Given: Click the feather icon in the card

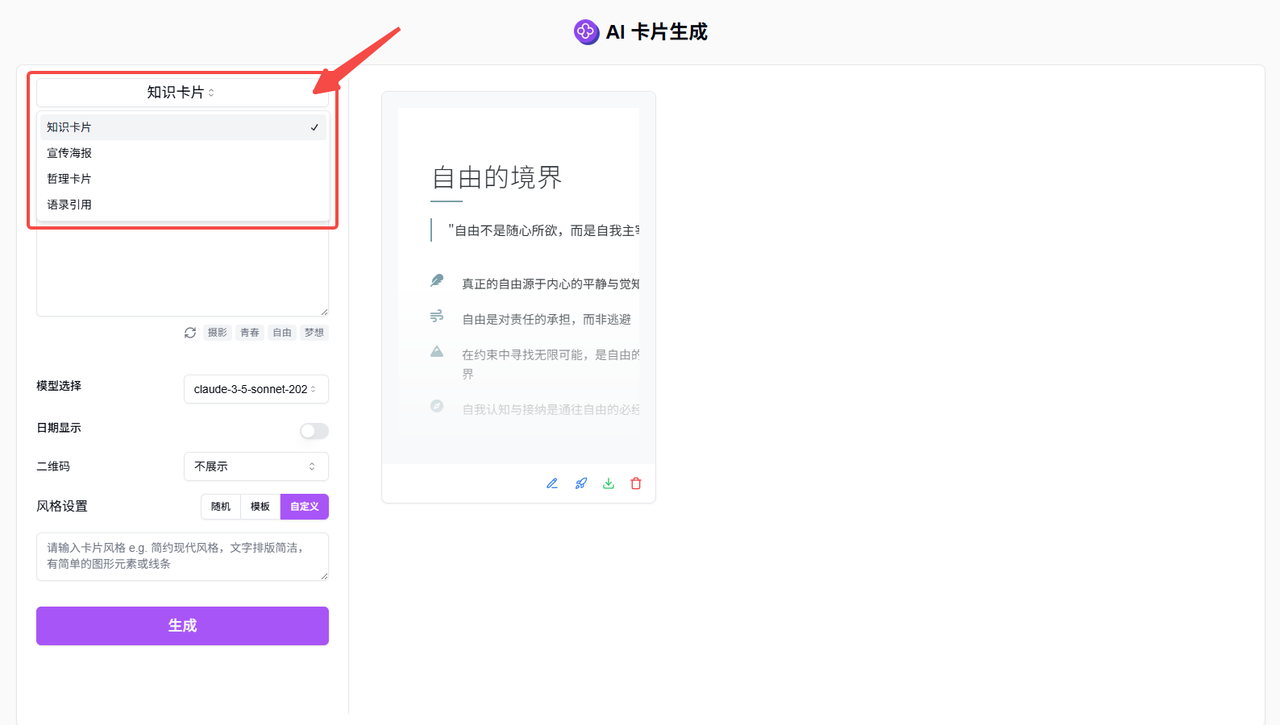Looking at the screenshot, I should coord(437,281).
